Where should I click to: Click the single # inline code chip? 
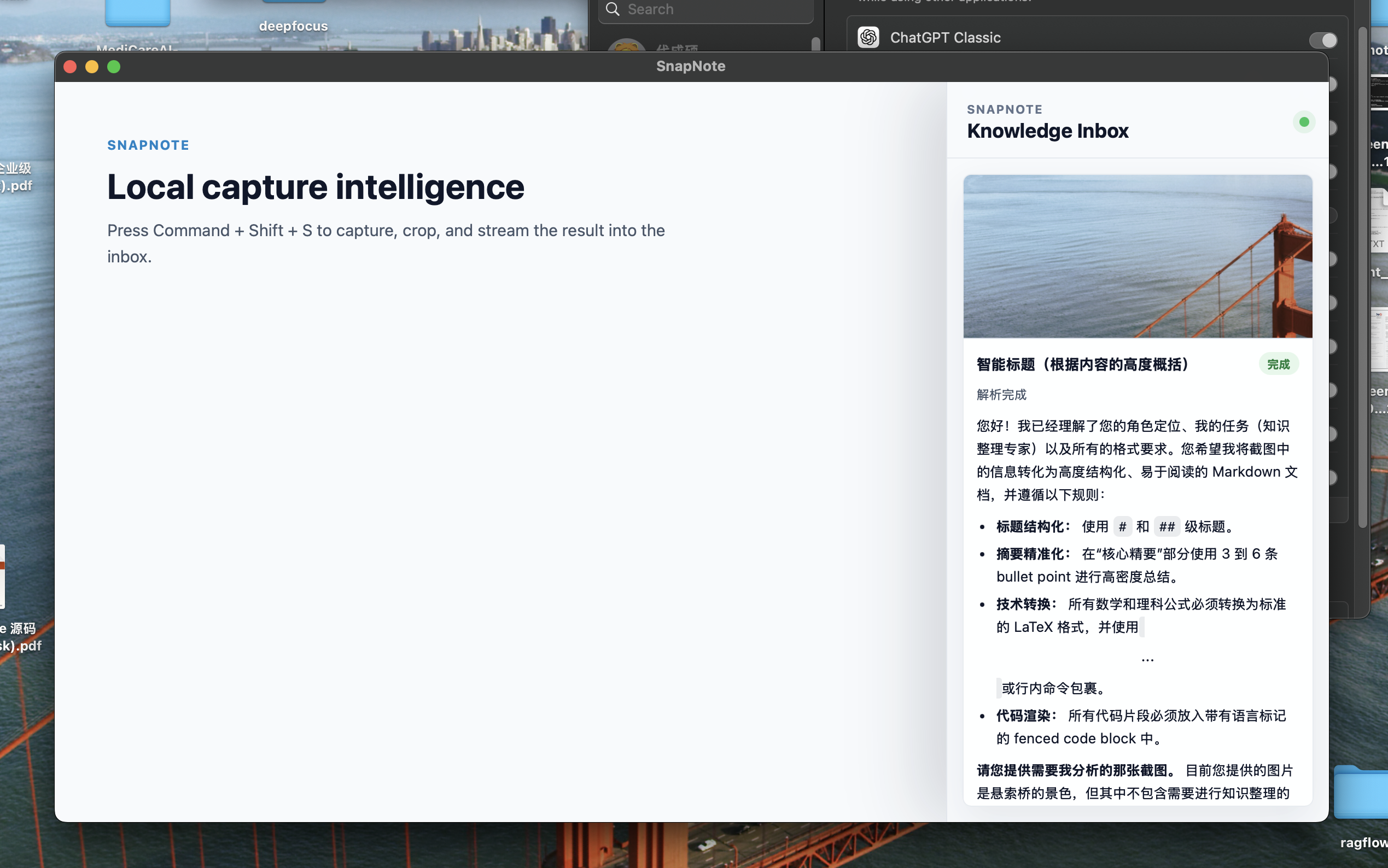click(x=1122, y=527)
